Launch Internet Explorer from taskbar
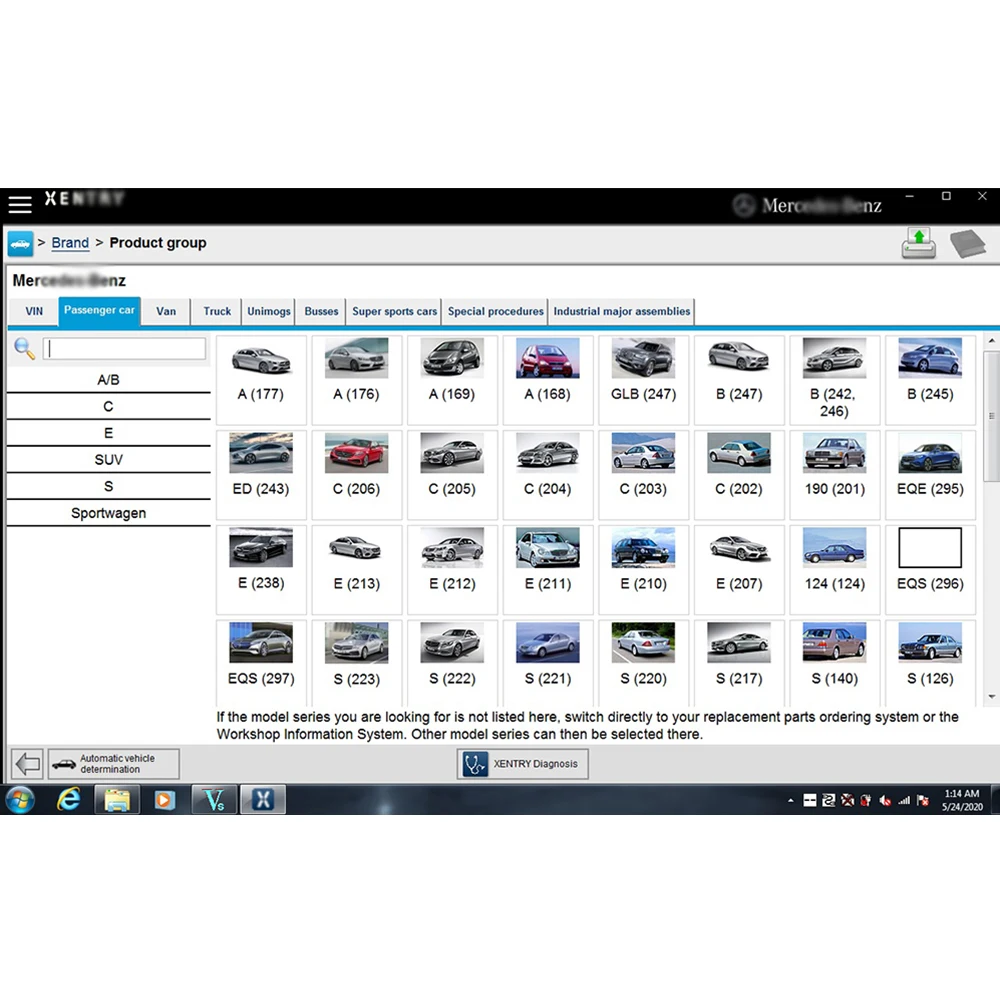The image size is (1000, 1000). point(68,800)
